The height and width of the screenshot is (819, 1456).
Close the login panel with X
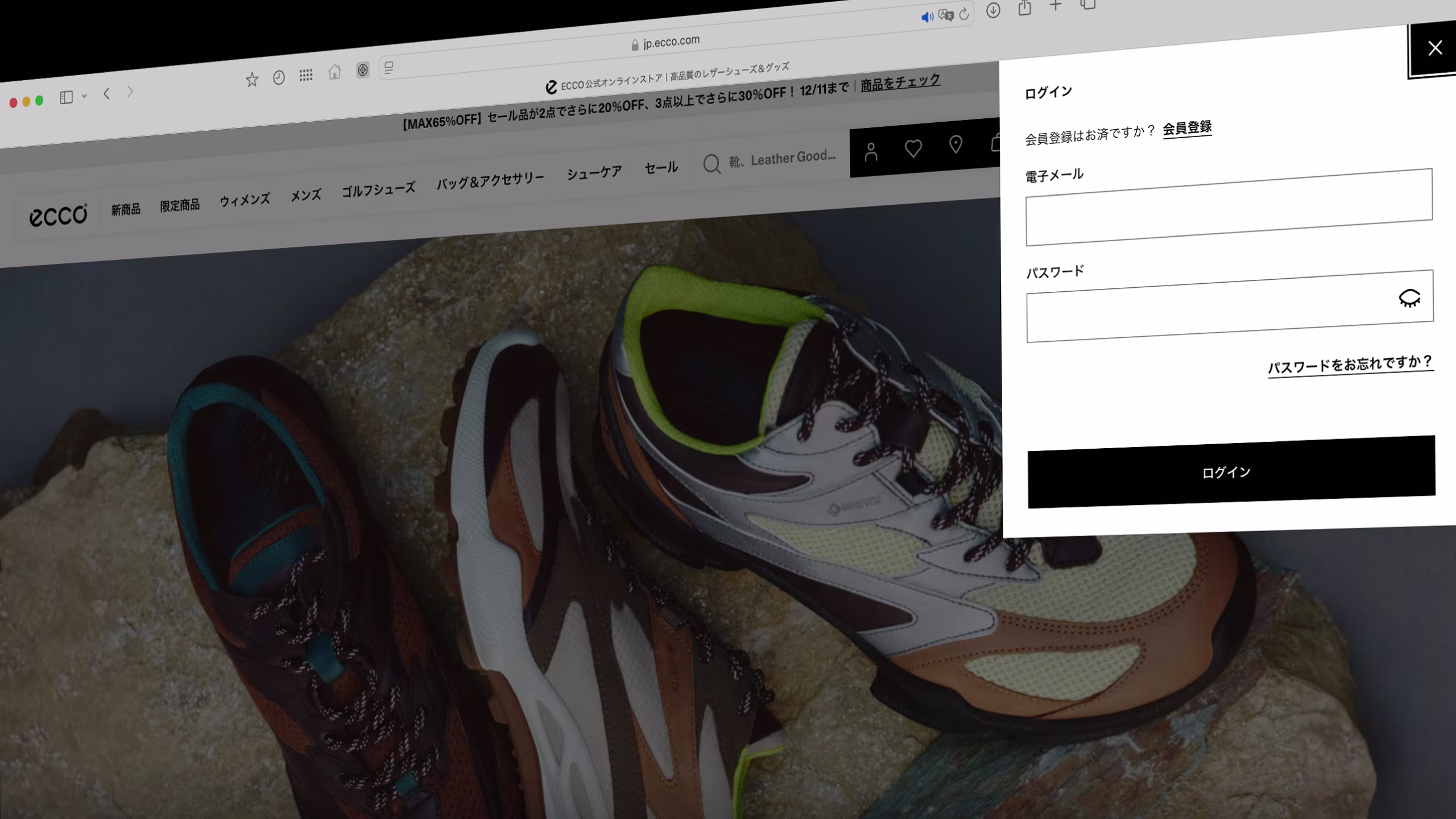(1434, 48)
